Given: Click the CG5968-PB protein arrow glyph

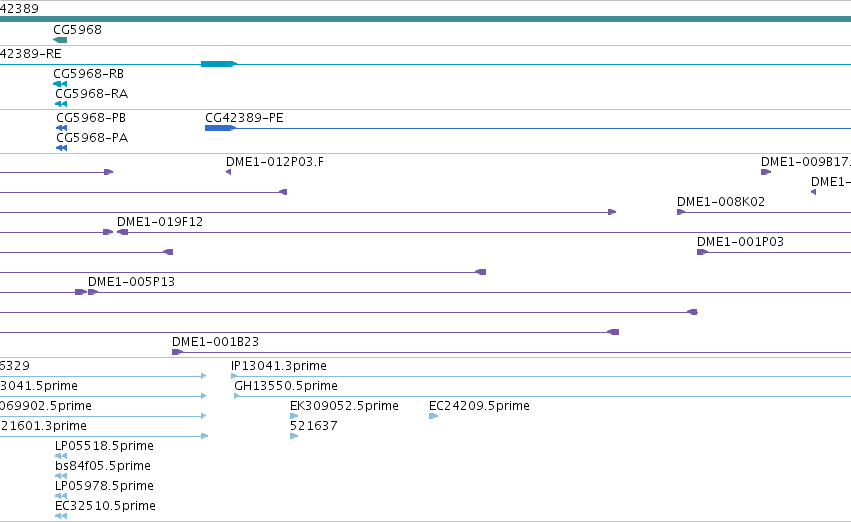Looking at the screenshot, I should [x=61, y=128].
